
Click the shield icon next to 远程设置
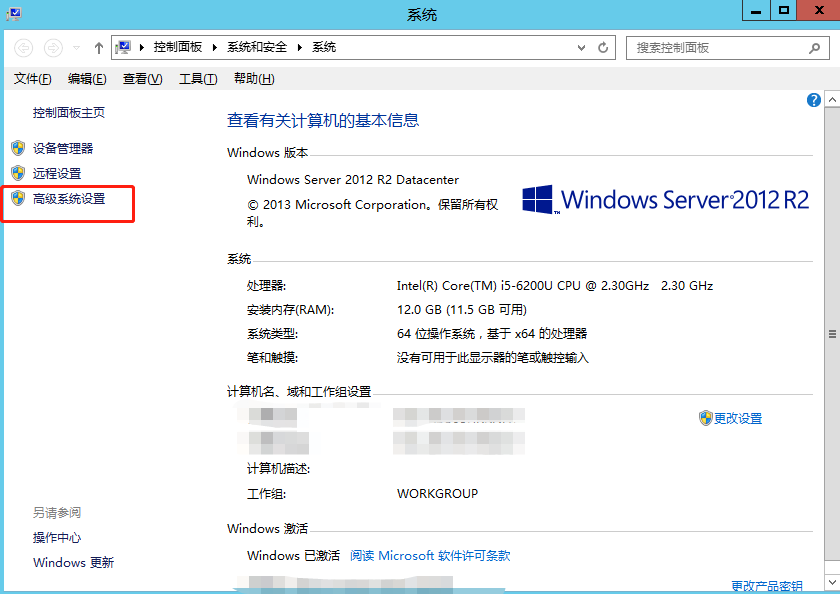pos(18,173)
